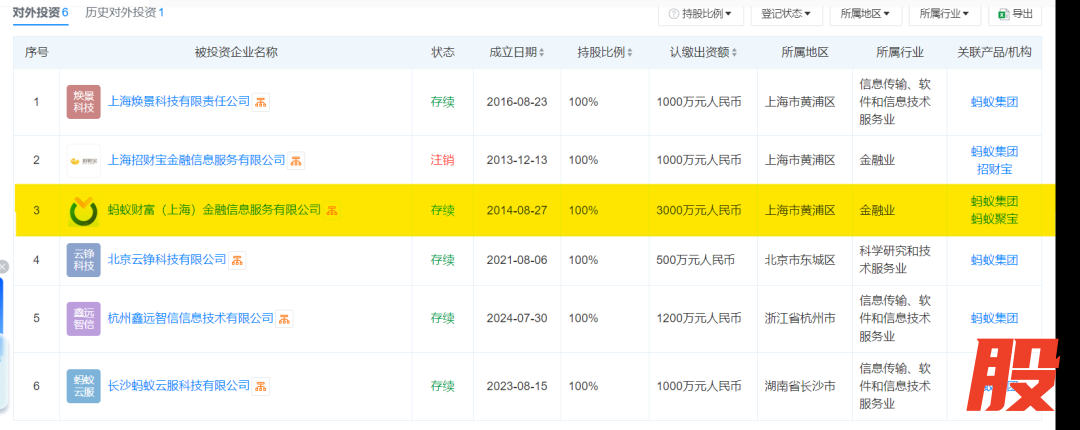Export table with 导出 button
Screen dimensions: 1080x430
[x=1015, y=14]
